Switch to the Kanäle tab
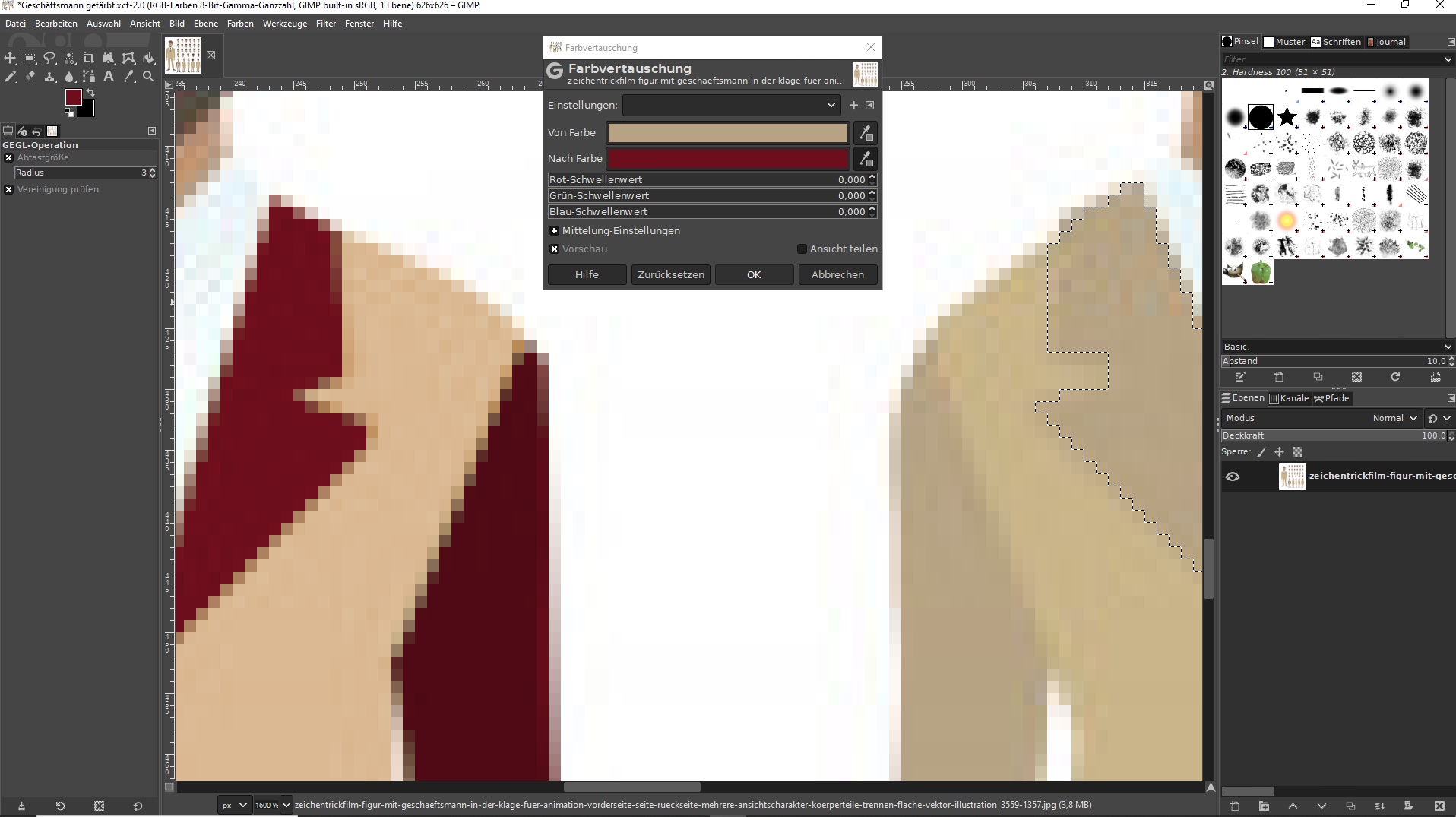The image size is (1456, 817). pos(1290,398)
